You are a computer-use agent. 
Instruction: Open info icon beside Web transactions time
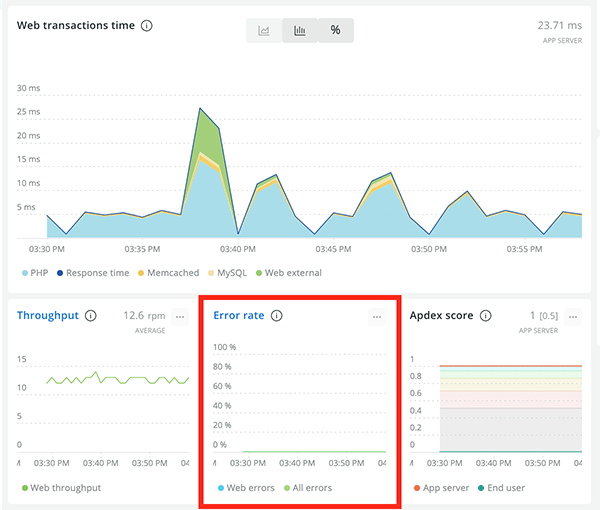[x=147, y=26]
